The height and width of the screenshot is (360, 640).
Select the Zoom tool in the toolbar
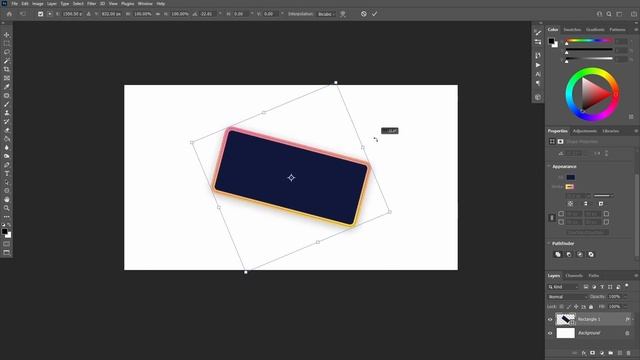(7, 208)
